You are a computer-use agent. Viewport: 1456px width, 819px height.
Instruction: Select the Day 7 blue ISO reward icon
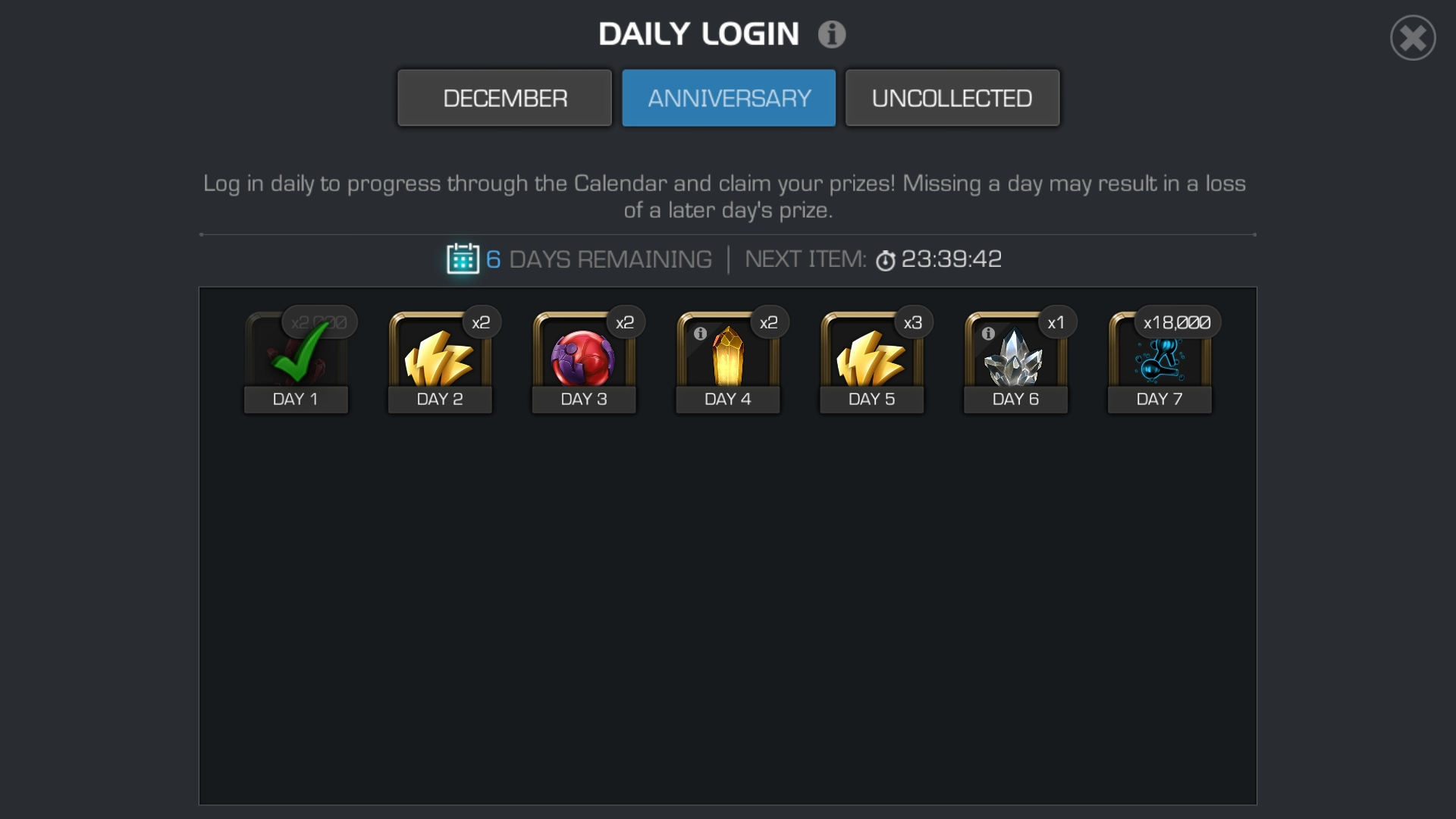(x=1159, y=359)
